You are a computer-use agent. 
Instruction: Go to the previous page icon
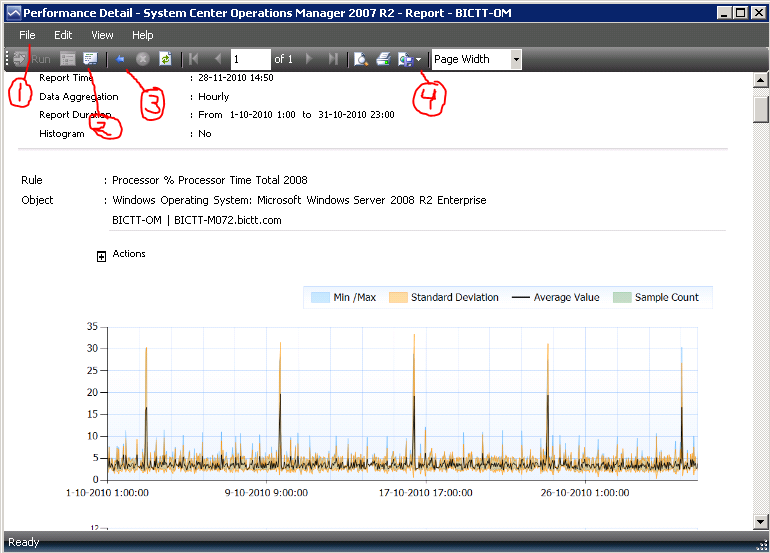click(x=218, y=59)
